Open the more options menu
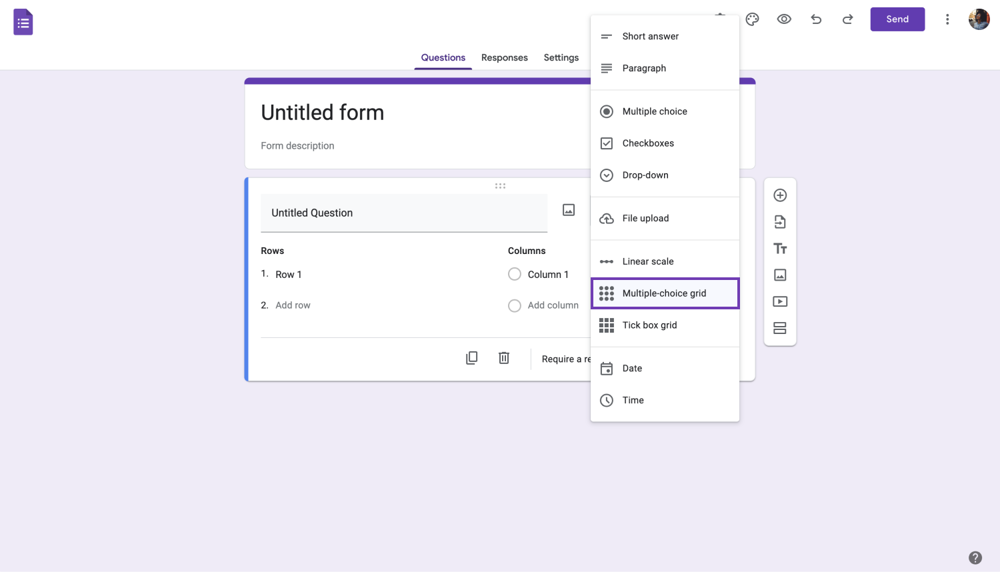 947,19
